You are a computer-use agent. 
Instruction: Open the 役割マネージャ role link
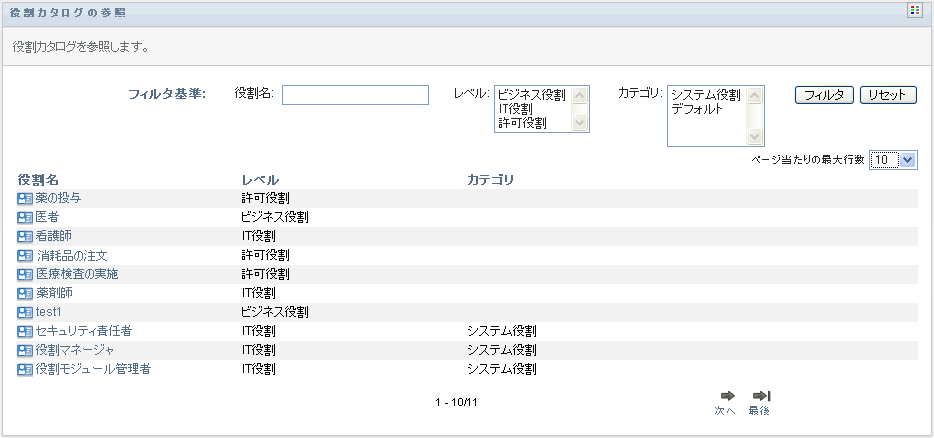point(75,350)
